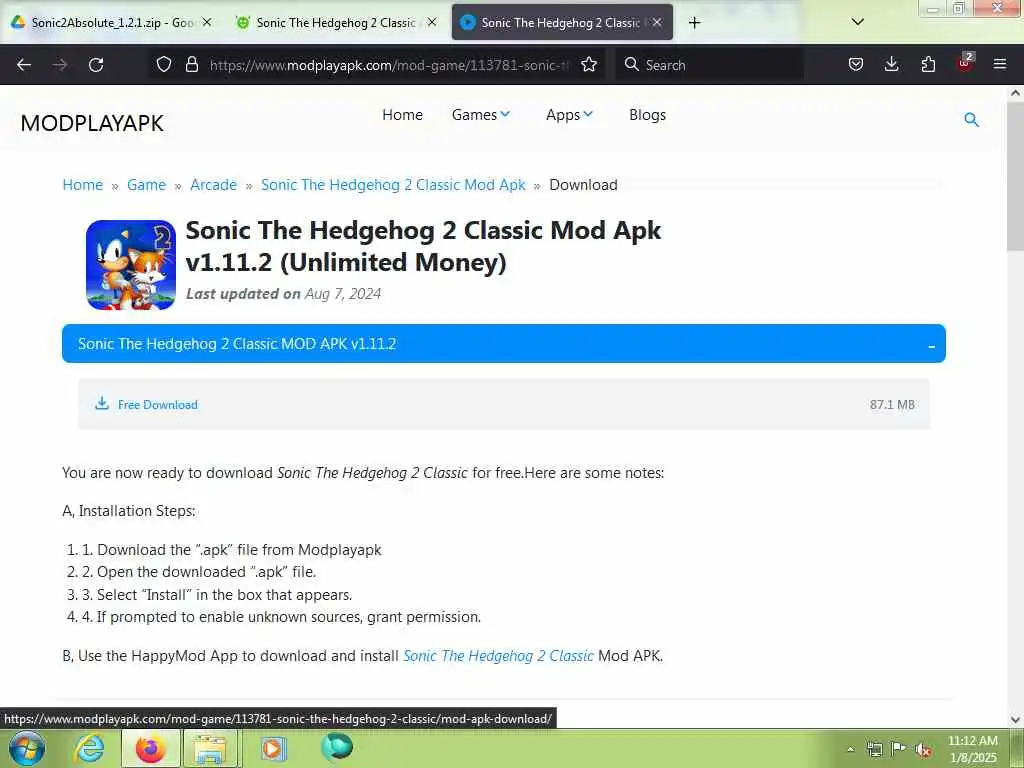This screenshot has height=768, width=1024.
Task: Reload the current page
Action: click(96, 65)
